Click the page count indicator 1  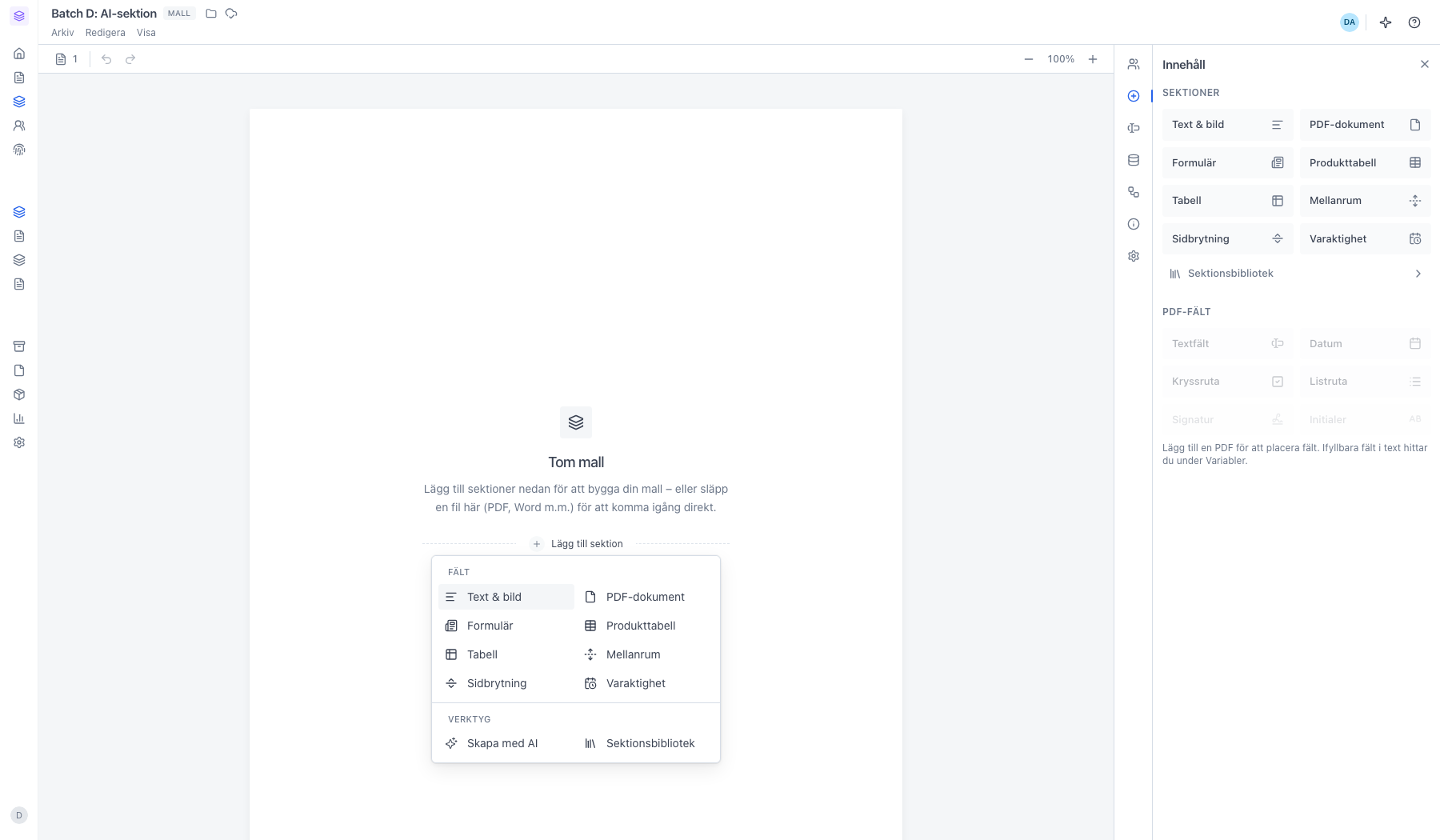pos(67,59)
